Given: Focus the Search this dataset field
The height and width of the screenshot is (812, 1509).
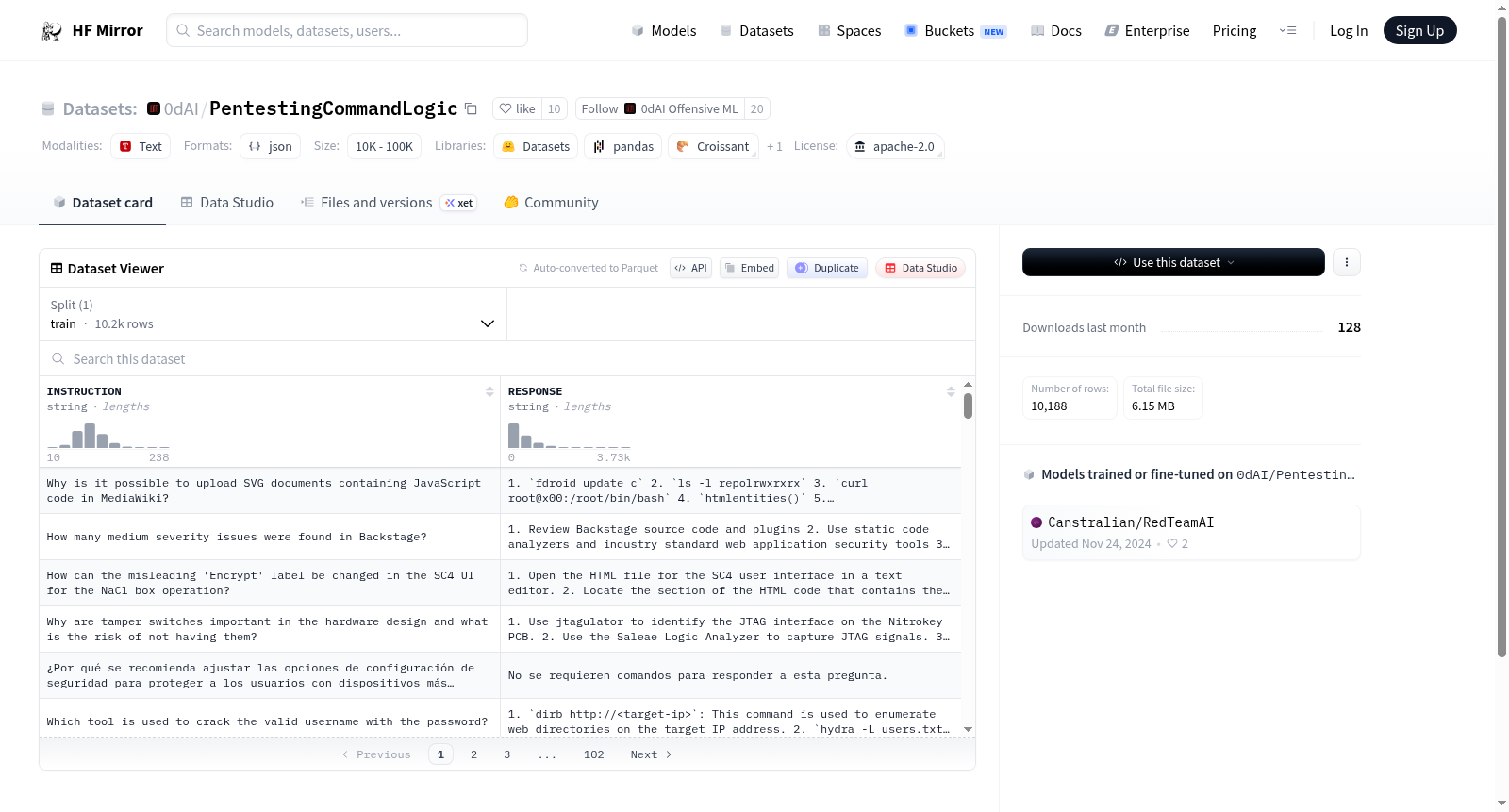Looking at the screenshot, I should coord(507,358).
